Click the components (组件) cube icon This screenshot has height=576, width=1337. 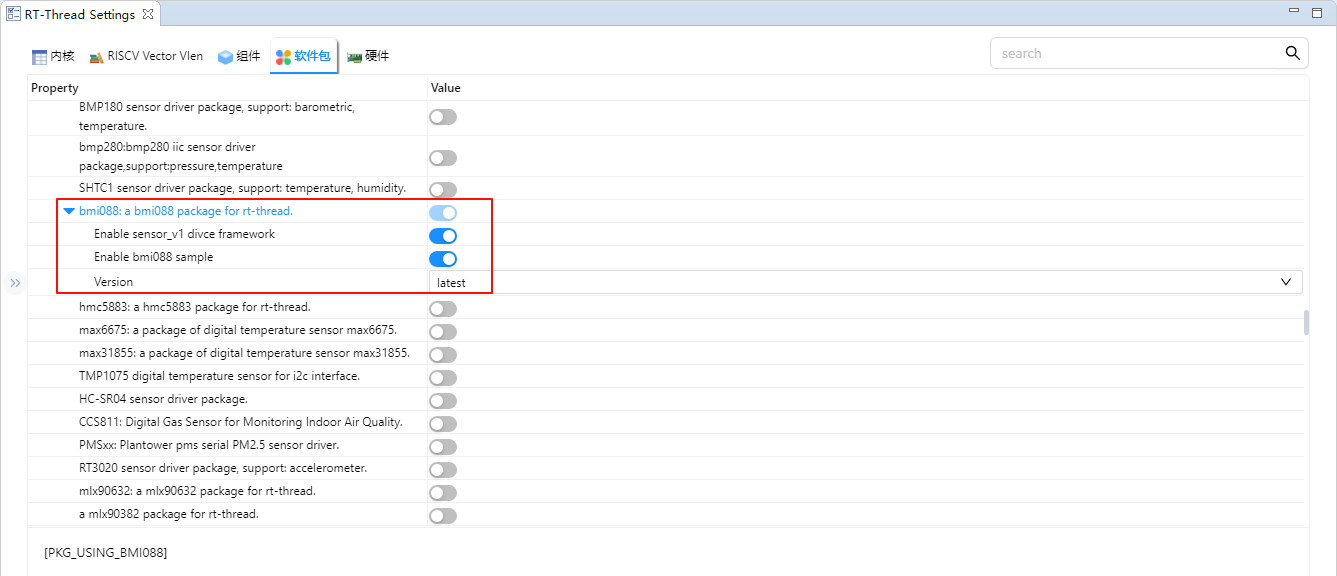[225, 57]
